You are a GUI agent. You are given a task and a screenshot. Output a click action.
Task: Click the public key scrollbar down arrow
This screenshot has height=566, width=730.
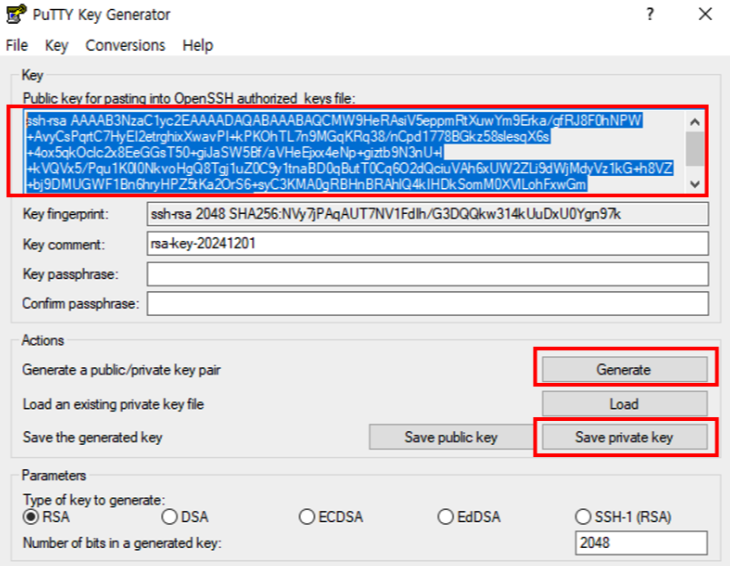[x=695, y=183]
